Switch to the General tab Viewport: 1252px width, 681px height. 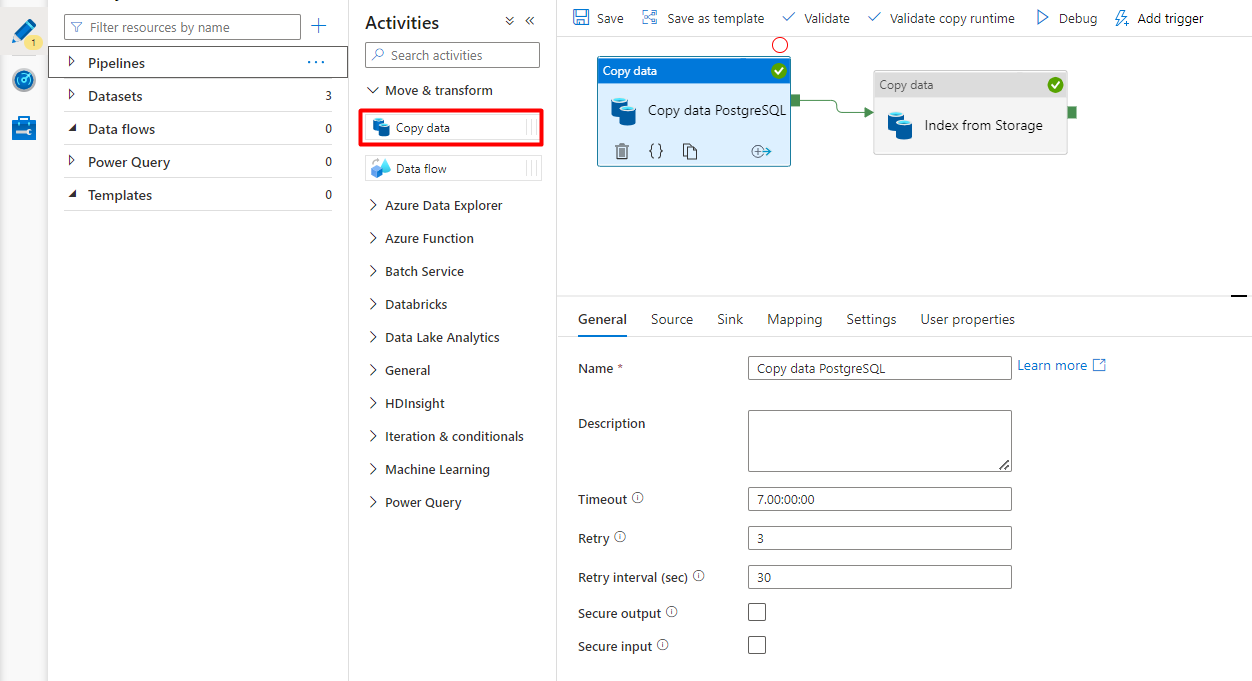click(602, 319)
